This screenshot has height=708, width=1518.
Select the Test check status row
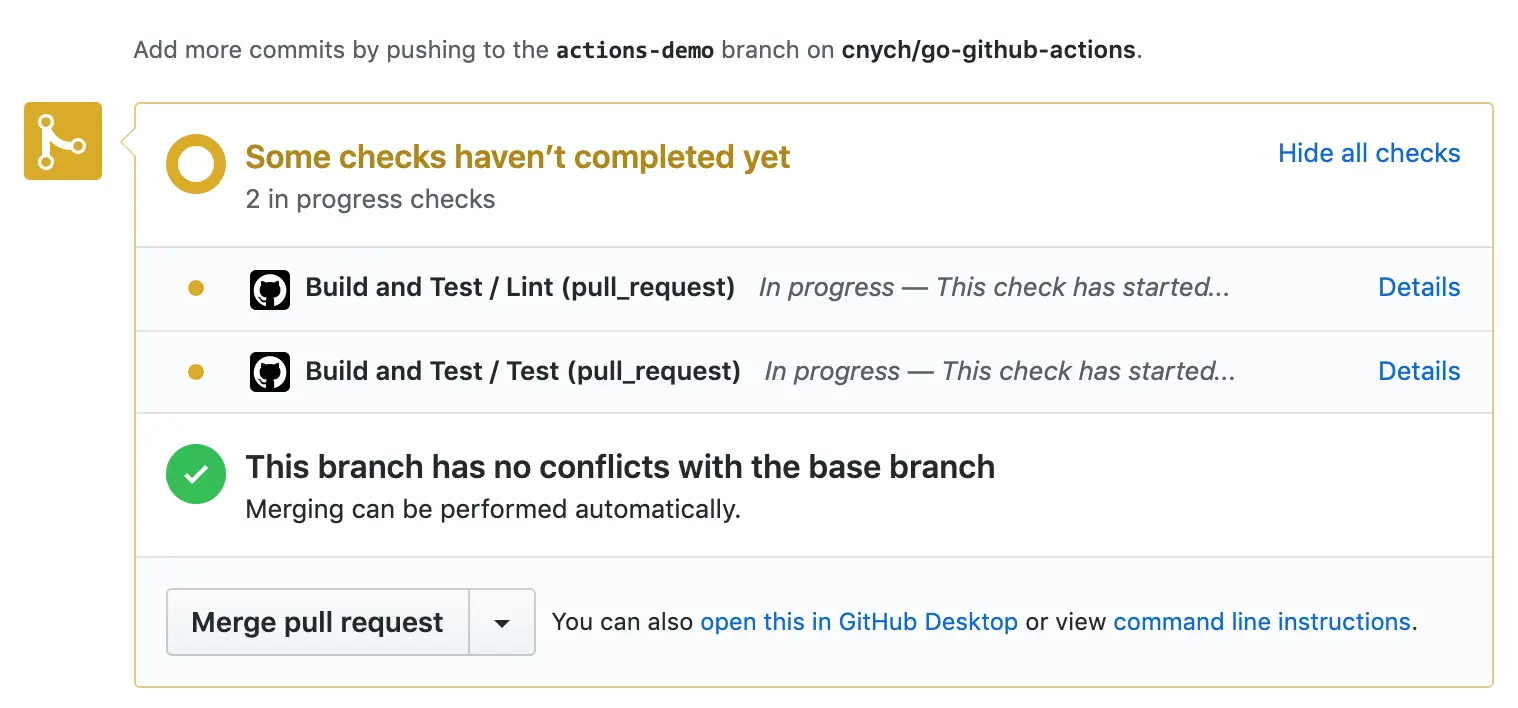pyautogui.click(x=700, y=371)
